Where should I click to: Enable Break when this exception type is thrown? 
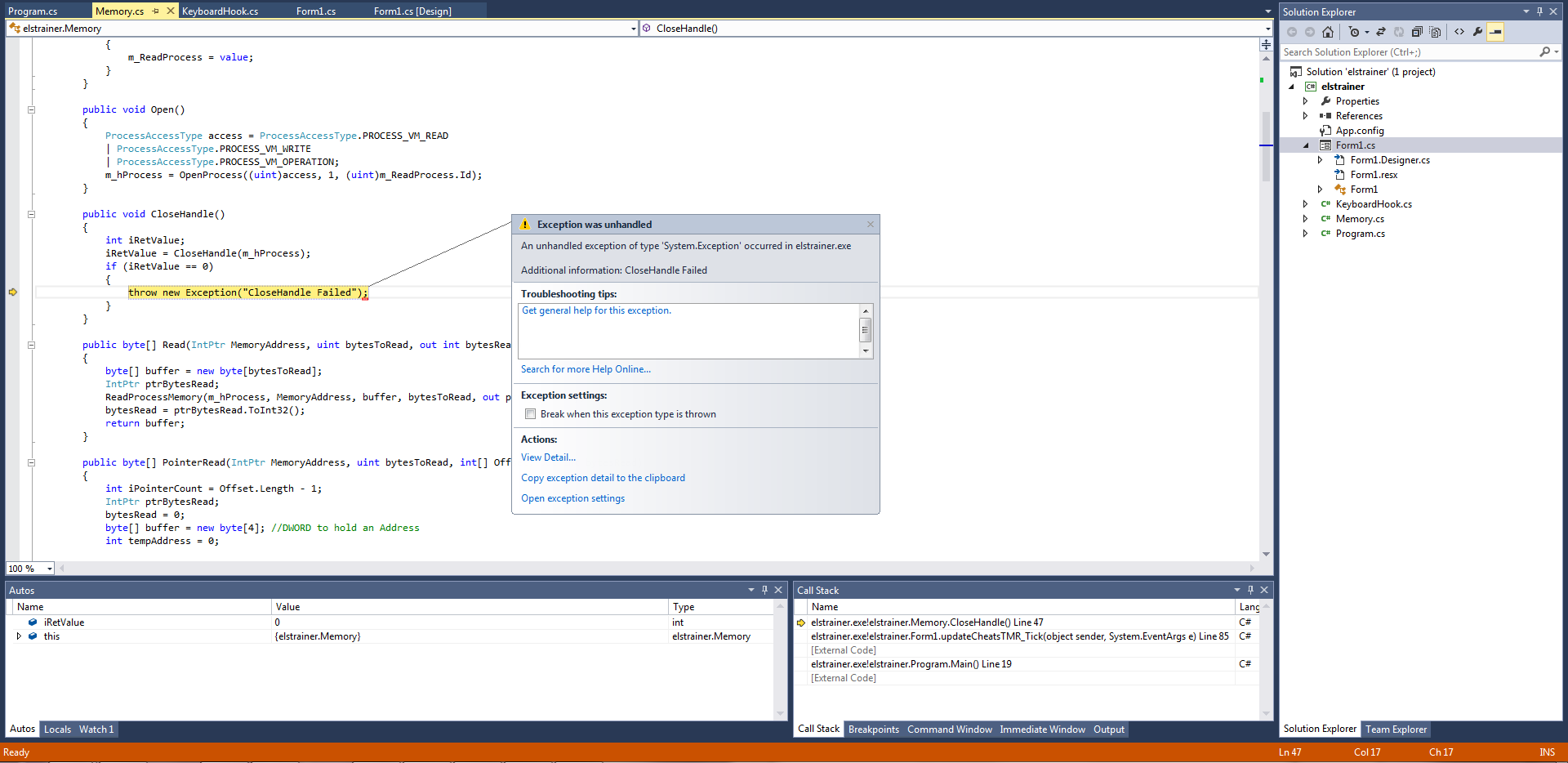(530, 414)
